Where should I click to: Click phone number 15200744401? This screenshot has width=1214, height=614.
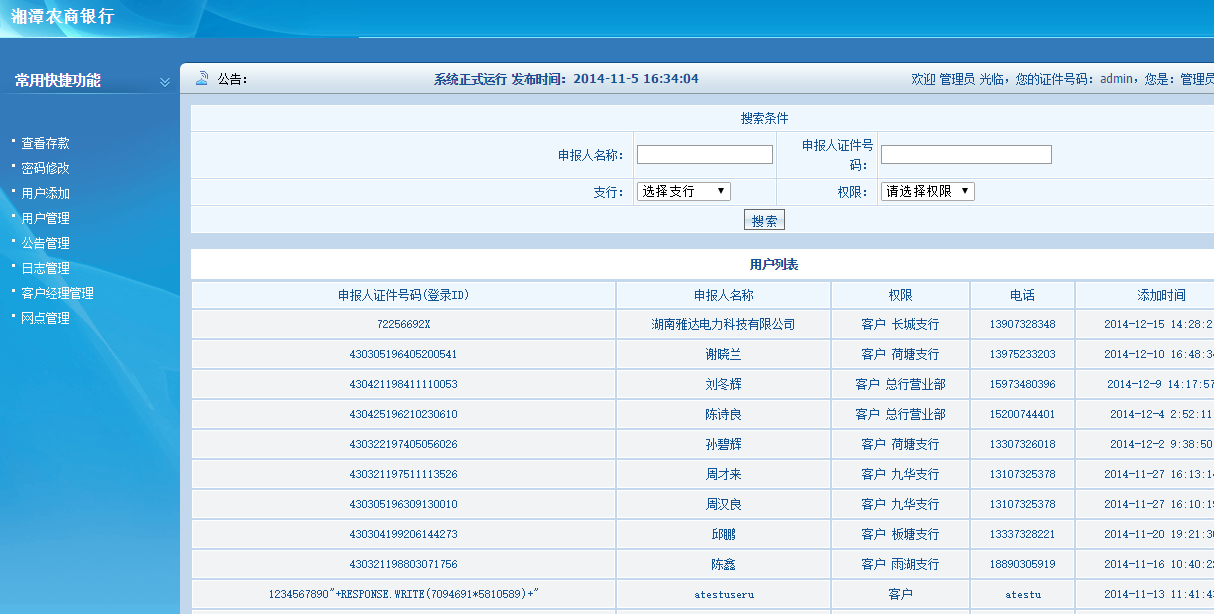1023,415
